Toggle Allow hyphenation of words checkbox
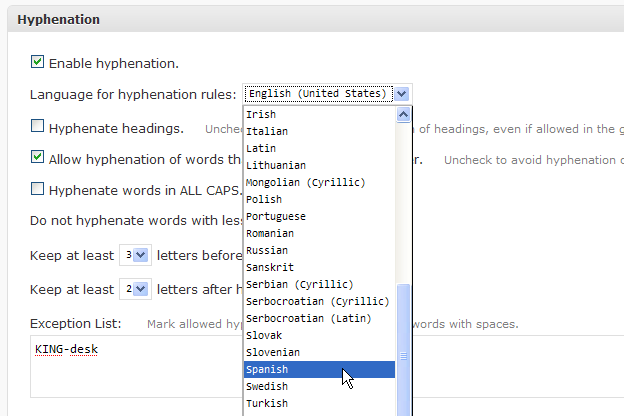This screenshot has width=624, height=416. pyautogui.click(x=38, y=157)
